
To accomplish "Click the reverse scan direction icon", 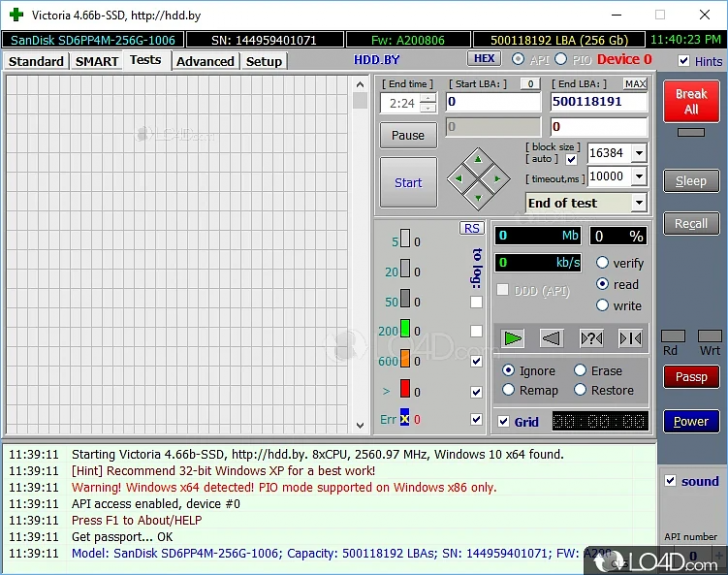I will coord(552,338).
